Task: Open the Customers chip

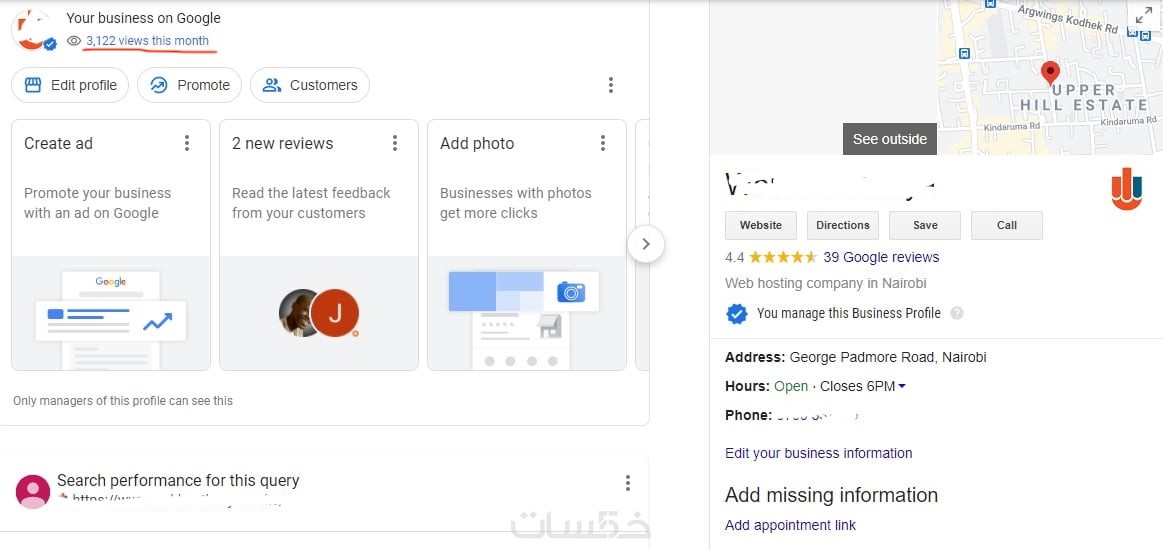Action: click(x=310, y=85)
